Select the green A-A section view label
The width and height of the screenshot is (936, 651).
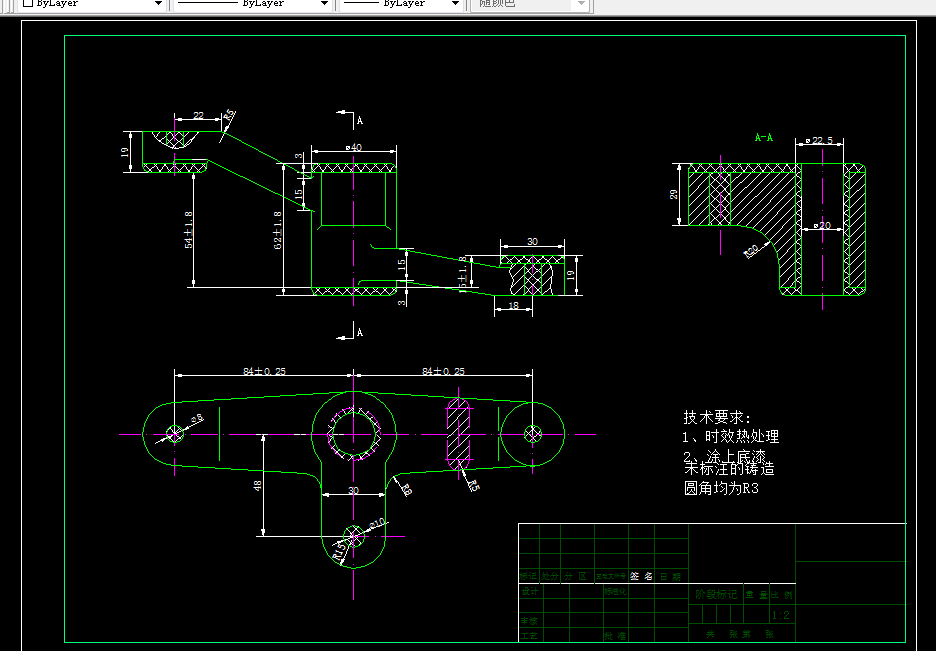[763, 138]
